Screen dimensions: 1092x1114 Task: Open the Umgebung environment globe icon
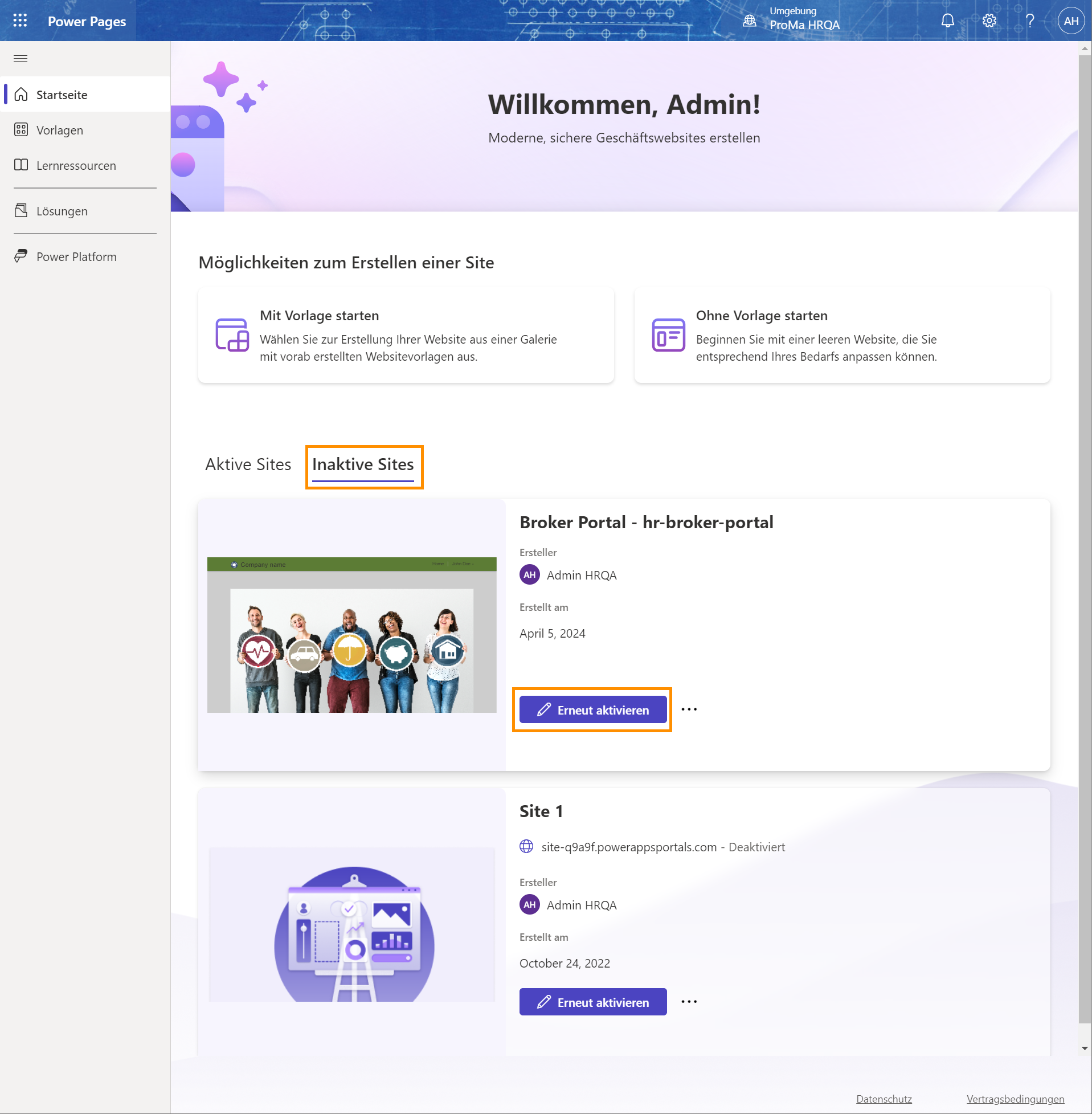click(x=750, y=21)
